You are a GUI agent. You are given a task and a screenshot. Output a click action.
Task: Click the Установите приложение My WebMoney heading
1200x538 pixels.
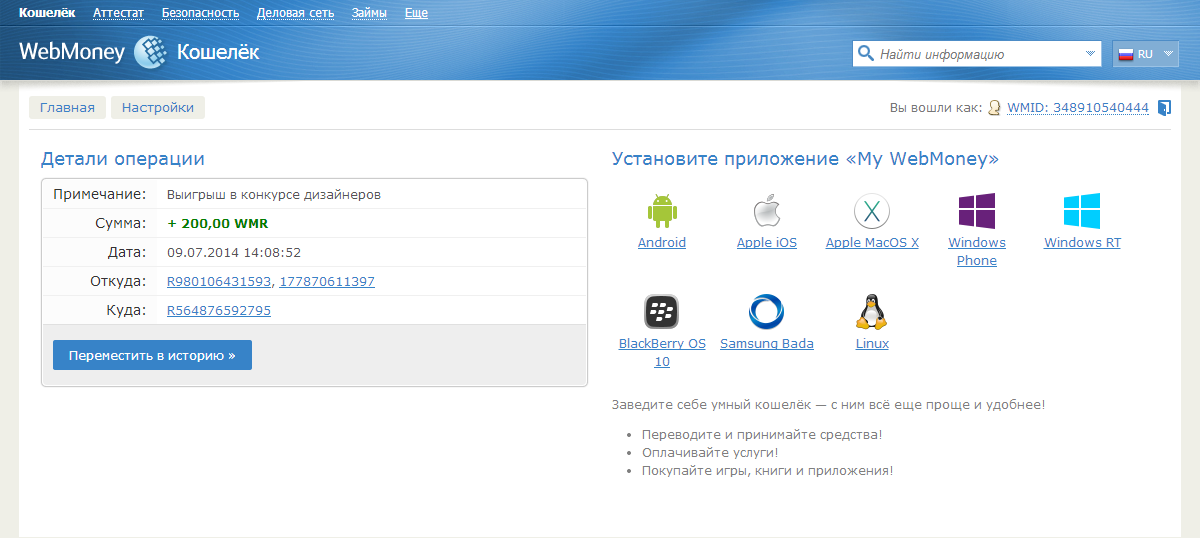coord(805,159)
